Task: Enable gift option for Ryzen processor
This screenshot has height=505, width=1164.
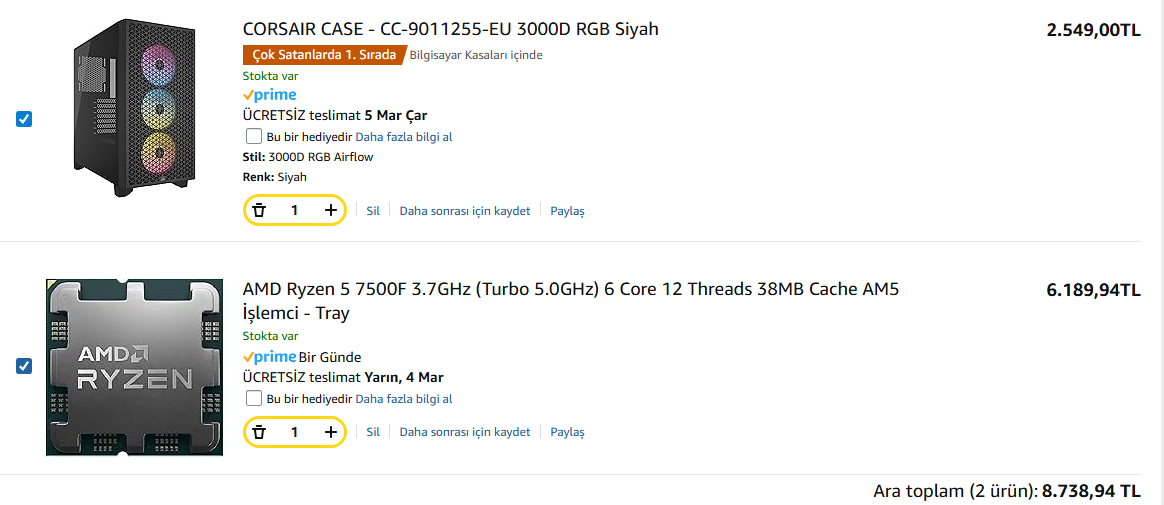Action: (254, 398)
